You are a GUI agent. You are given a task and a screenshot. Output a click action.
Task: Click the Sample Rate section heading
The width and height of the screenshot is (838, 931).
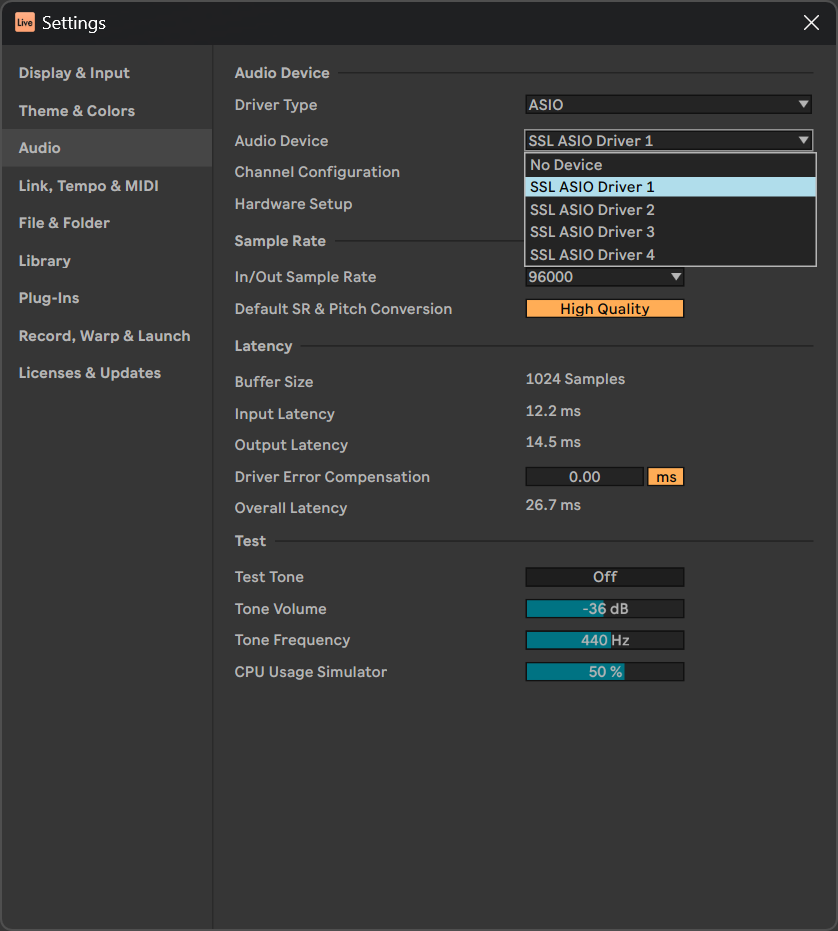click(280, 241)
